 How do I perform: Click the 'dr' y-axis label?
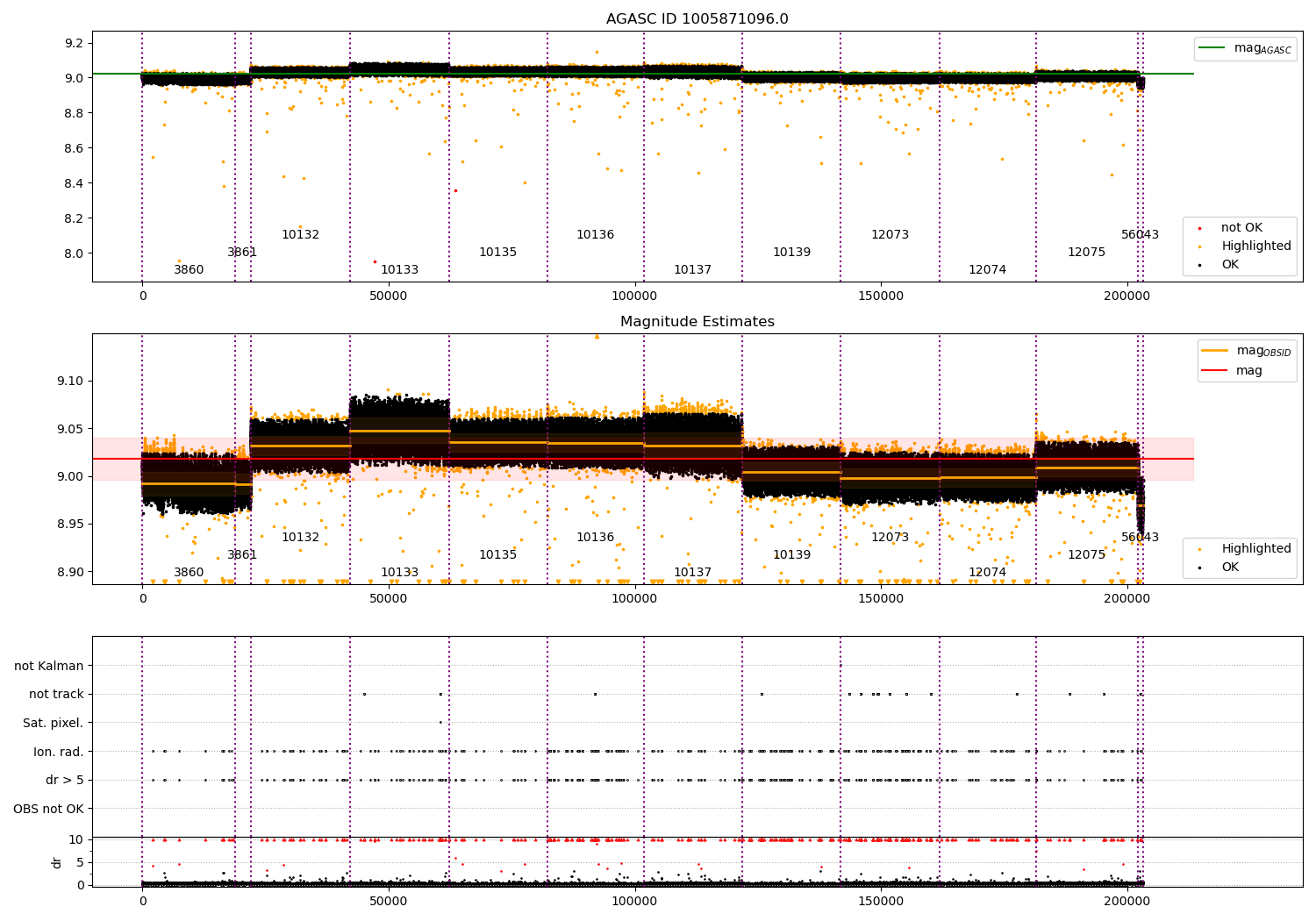pos(57,862)
